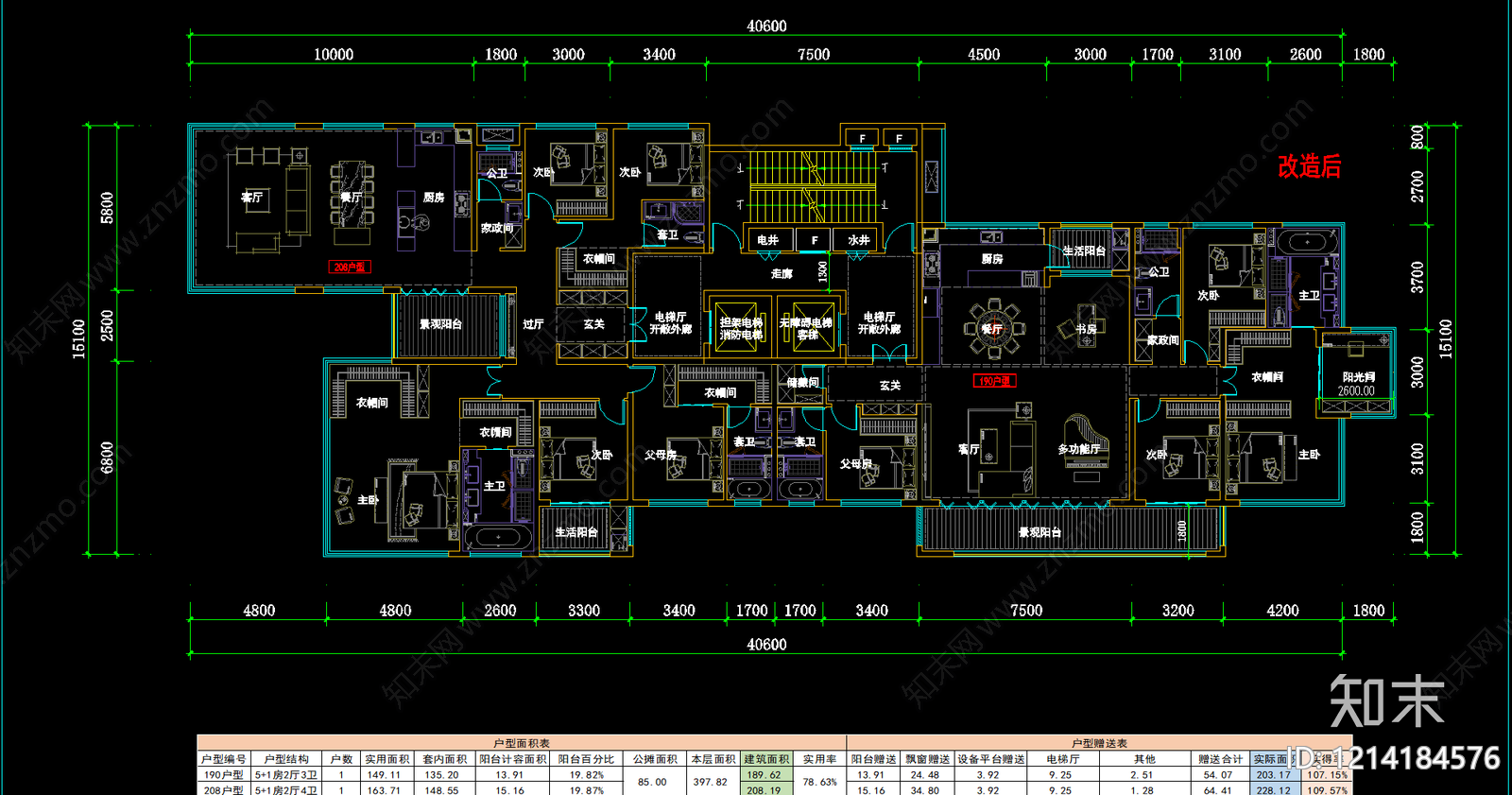Click the 78.63% efficiency cell
Image resolution: width=1512 pixels, height=795 pixels.
pos(819,782)
